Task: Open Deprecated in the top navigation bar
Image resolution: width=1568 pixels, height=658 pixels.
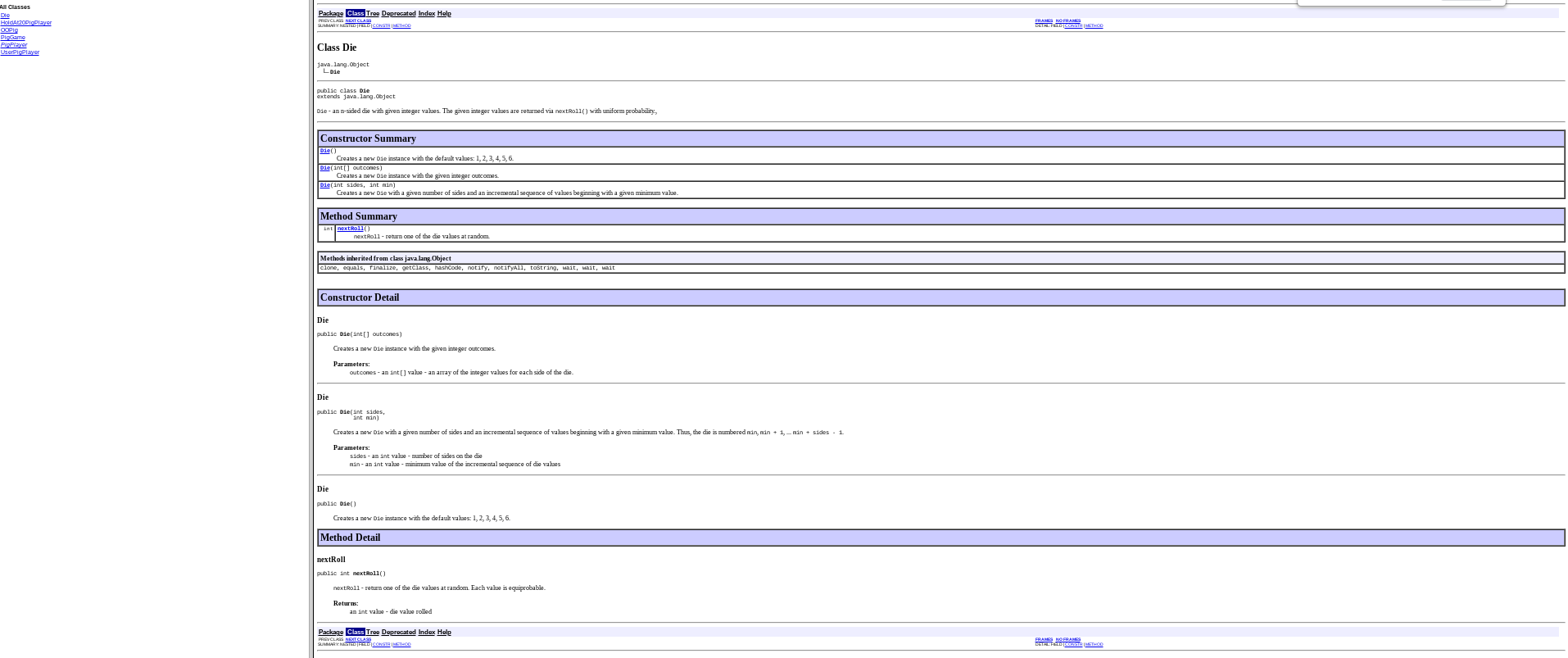Action: click(x=398, y=13)
